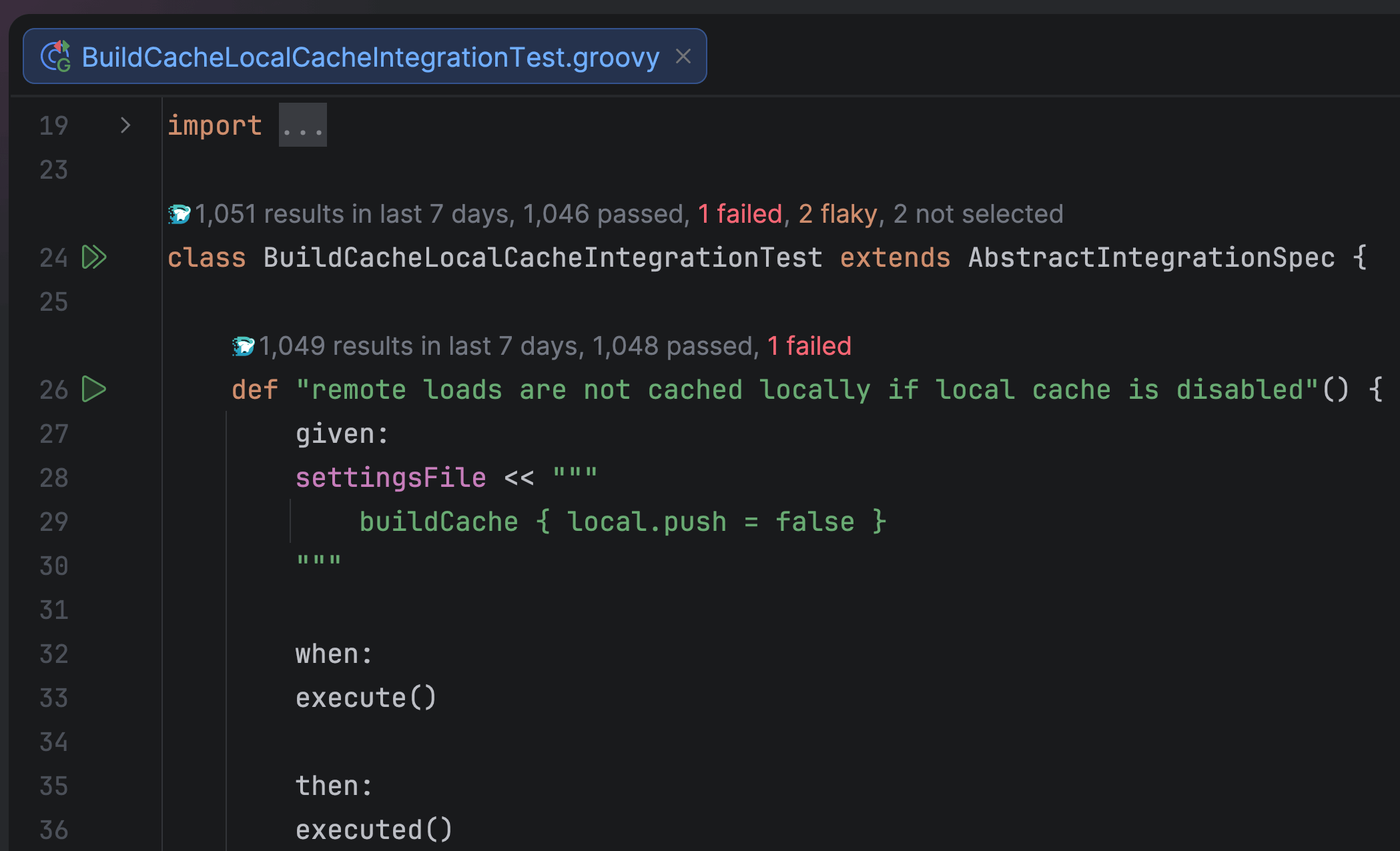Place caret on the settingsFile variable
This screenshot has width=1400, height=851.
tap(390, 476)
